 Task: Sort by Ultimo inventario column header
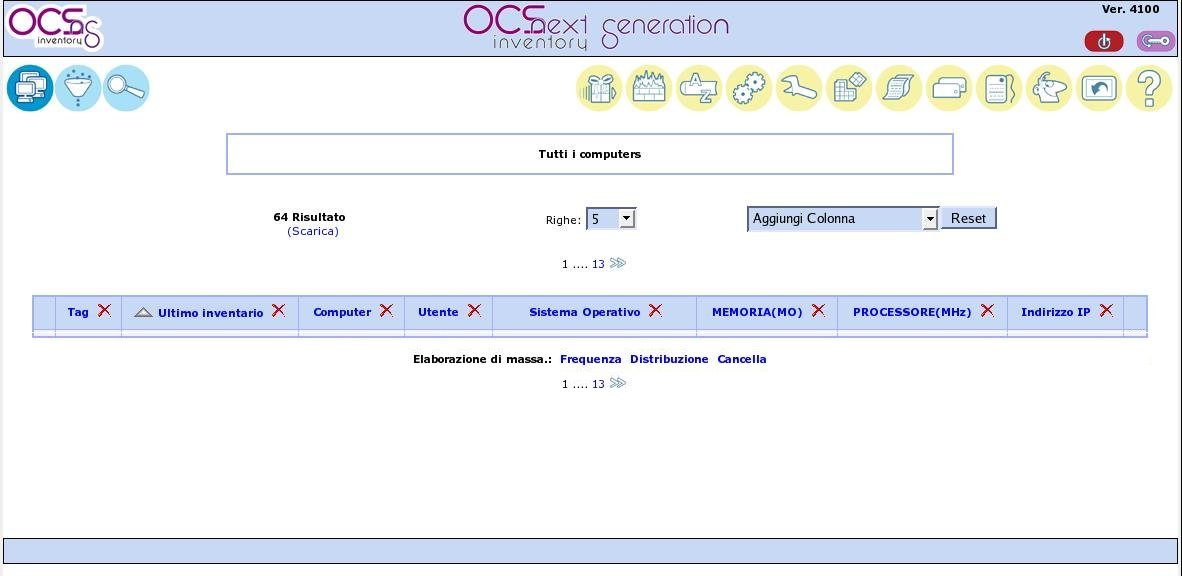210,312
